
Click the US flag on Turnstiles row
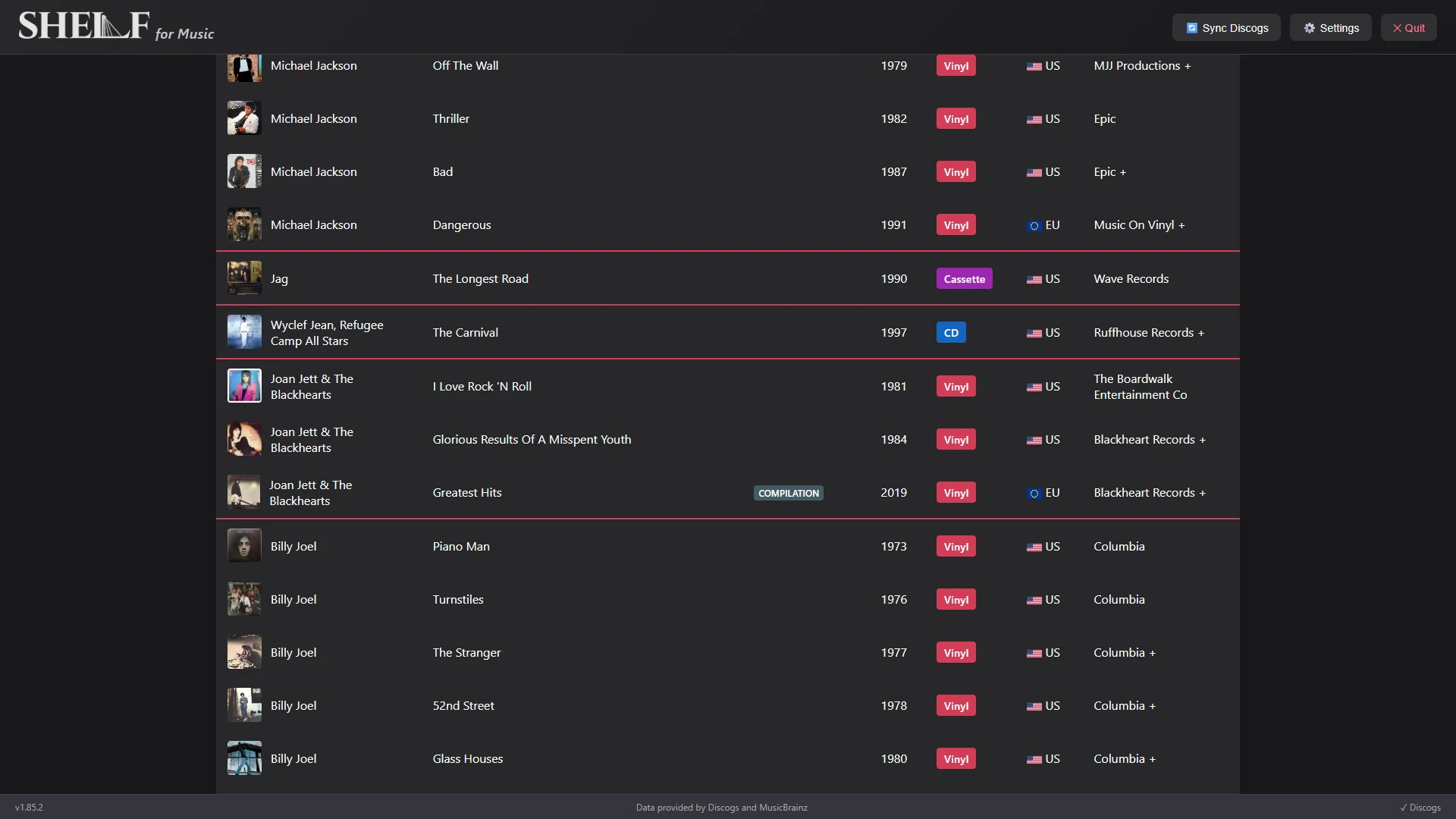pyautogui.click(x=1034, y=601)
